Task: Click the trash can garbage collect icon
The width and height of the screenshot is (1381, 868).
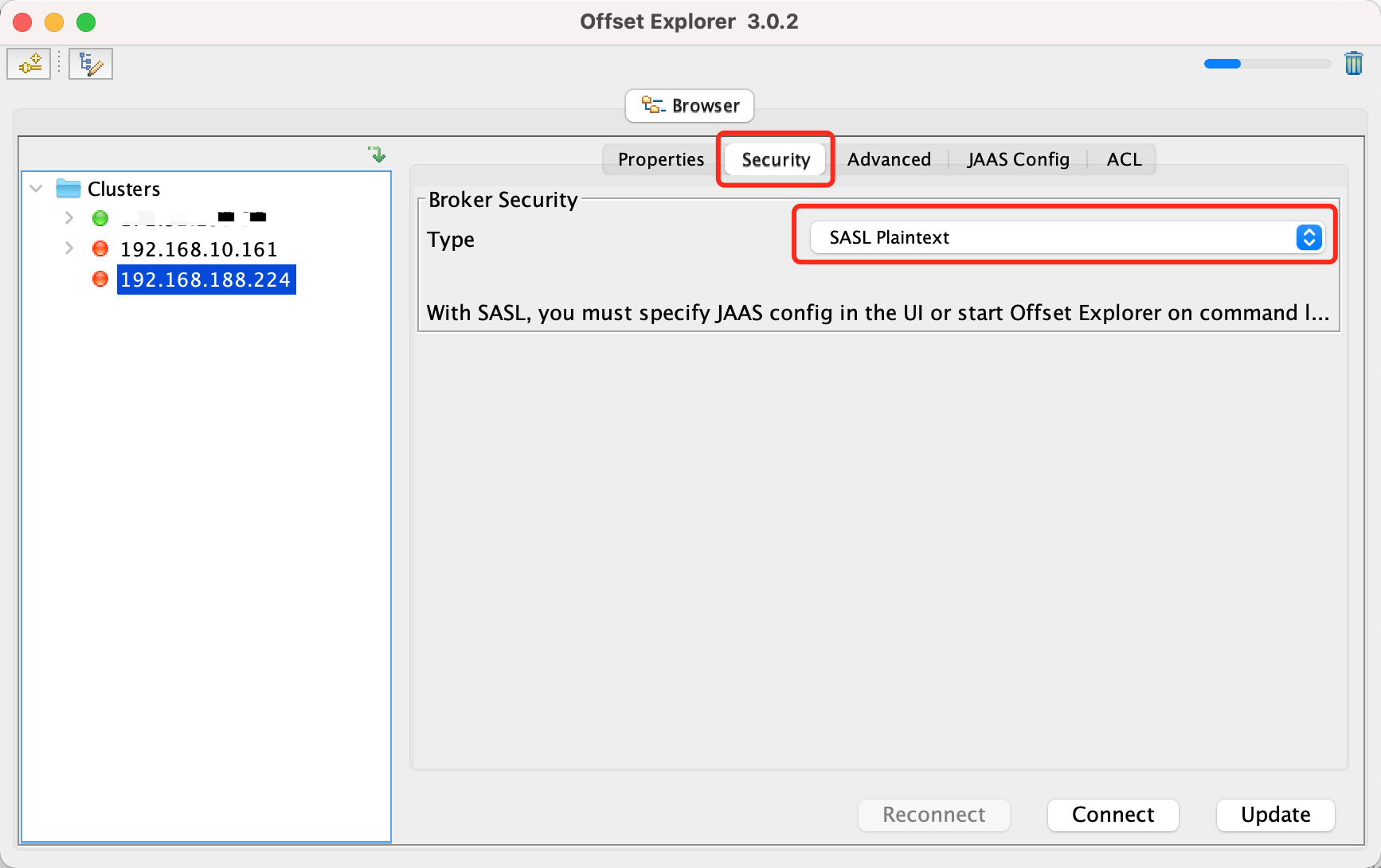Action: tap(1353, 63)
